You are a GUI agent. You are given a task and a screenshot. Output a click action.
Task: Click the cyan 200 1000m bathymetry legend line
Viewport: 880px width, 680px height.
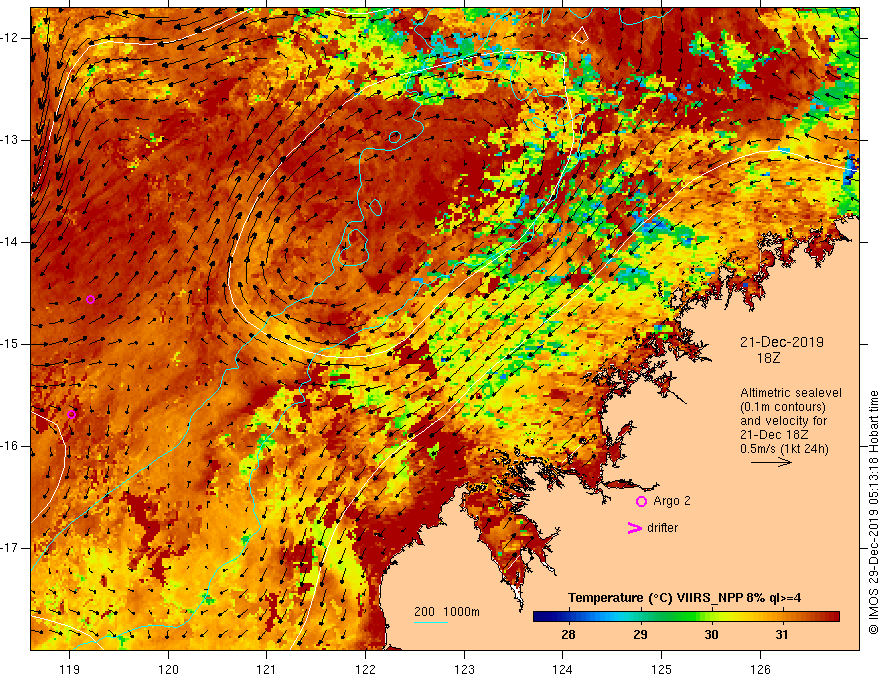tap(431, 622)
